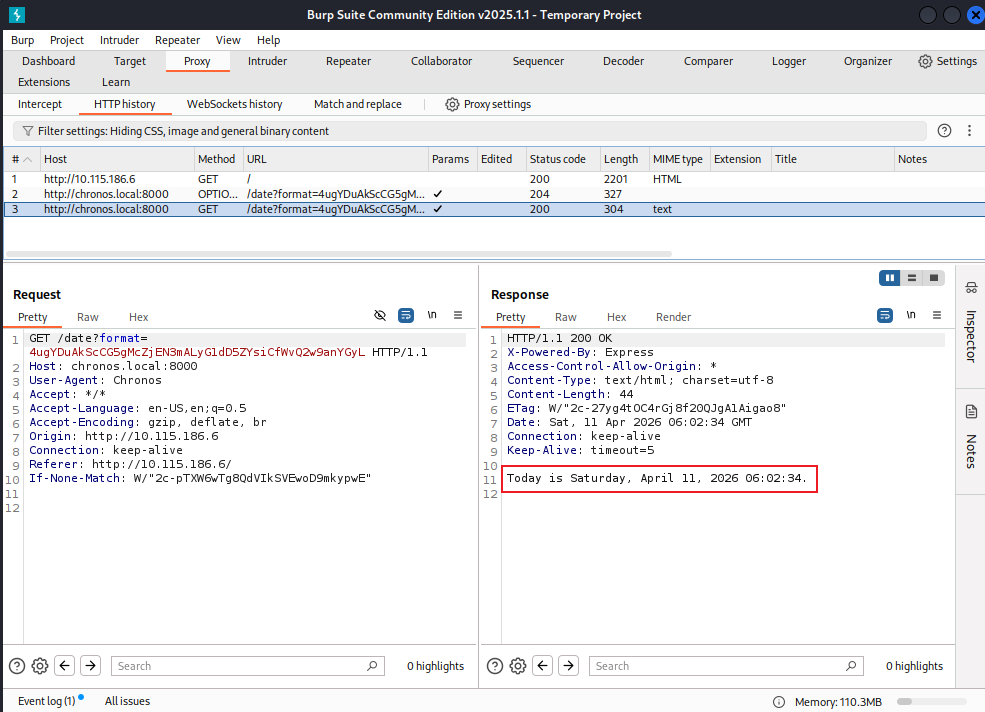
Task: Click the magnifier in the Request search box
Action: (x=372, y=665)
